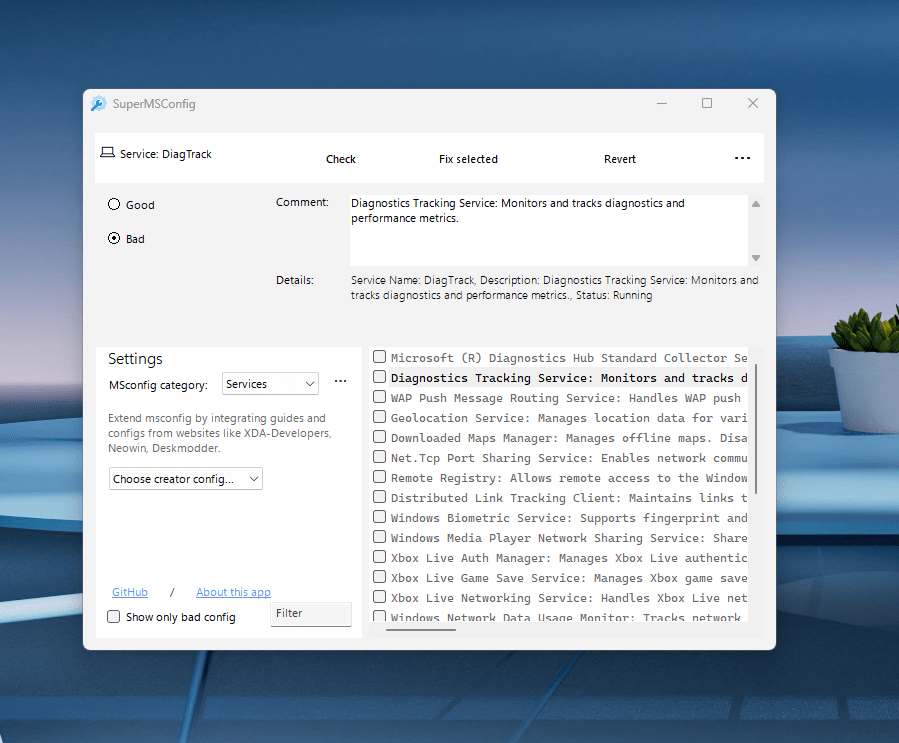
Task: Check Xbox Live Auth Manager checkbox
Action: coord(379,557)
